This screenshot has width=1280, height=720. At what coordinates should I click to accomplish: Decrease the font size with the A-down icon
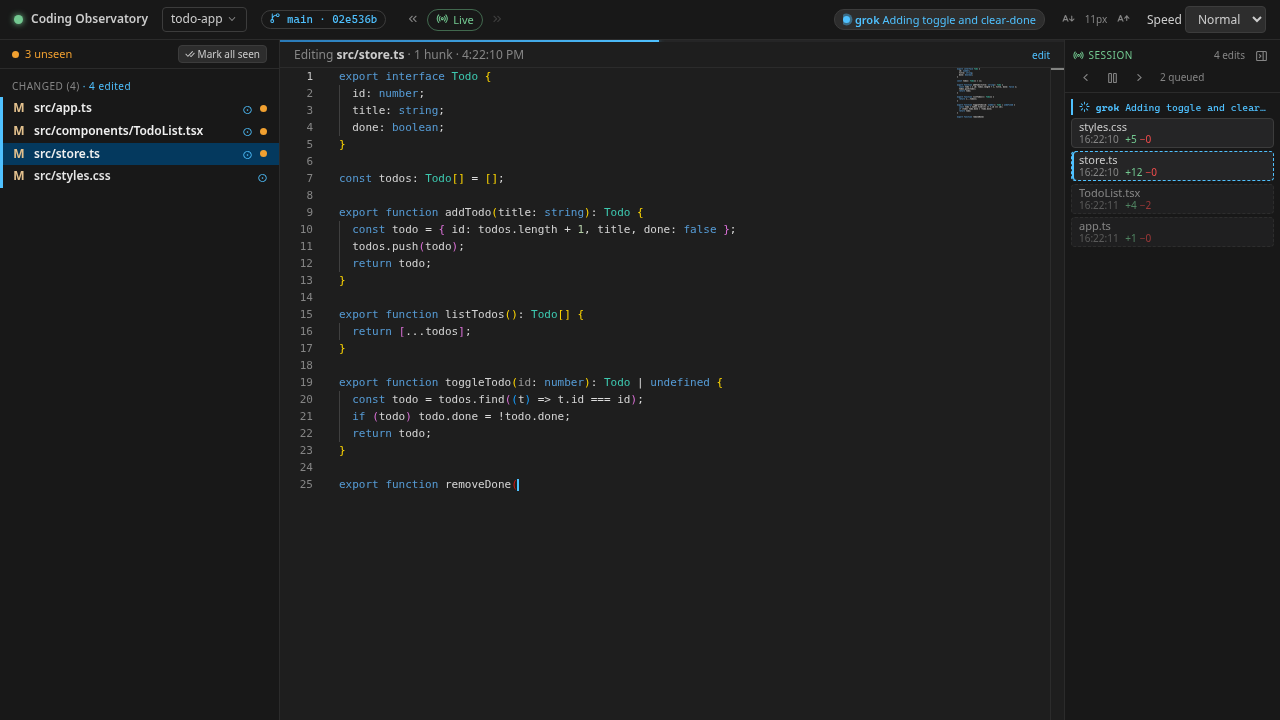pos(1068,19)
